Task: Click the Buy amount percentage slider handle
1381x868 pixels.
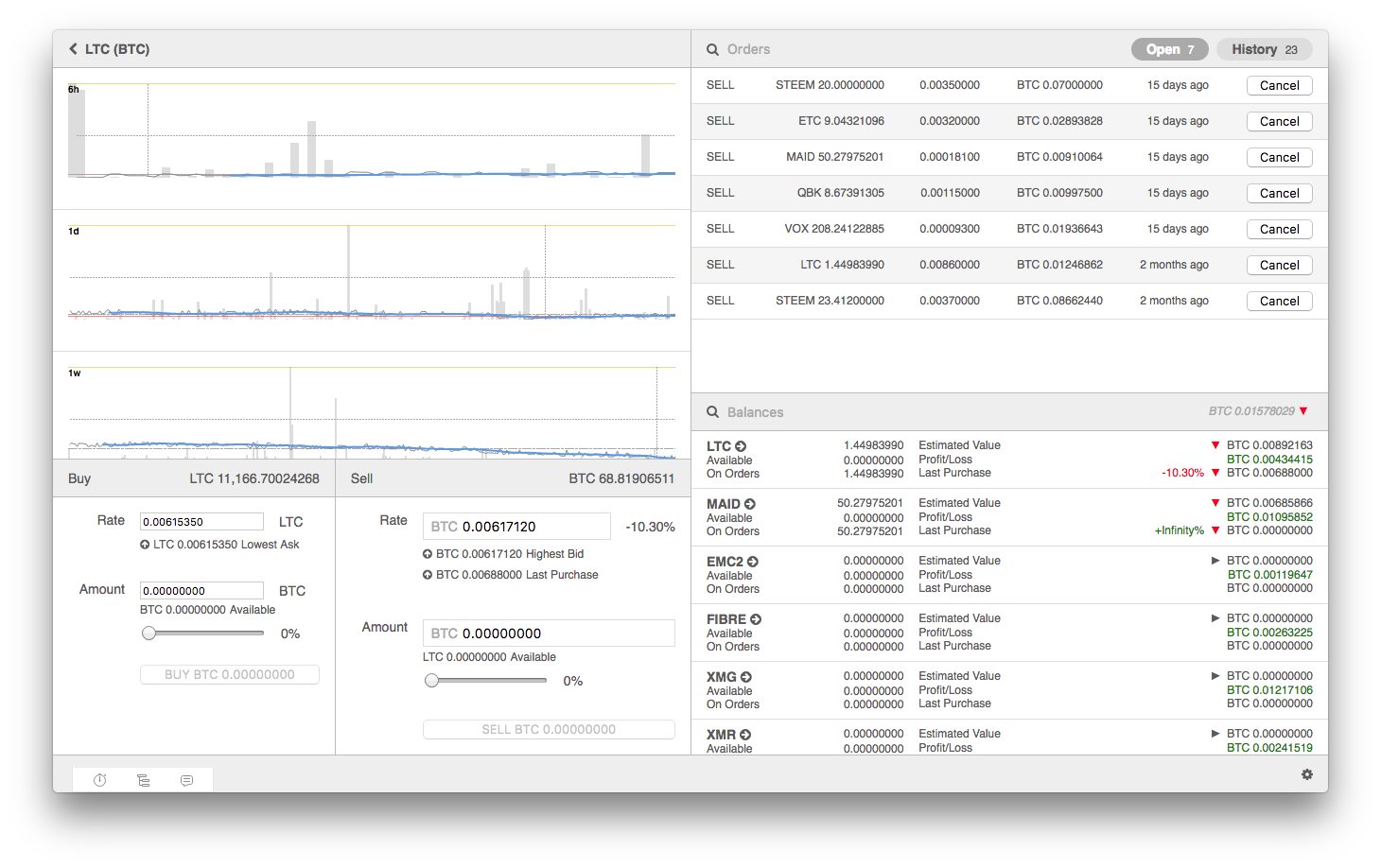Action: [149, 633]
